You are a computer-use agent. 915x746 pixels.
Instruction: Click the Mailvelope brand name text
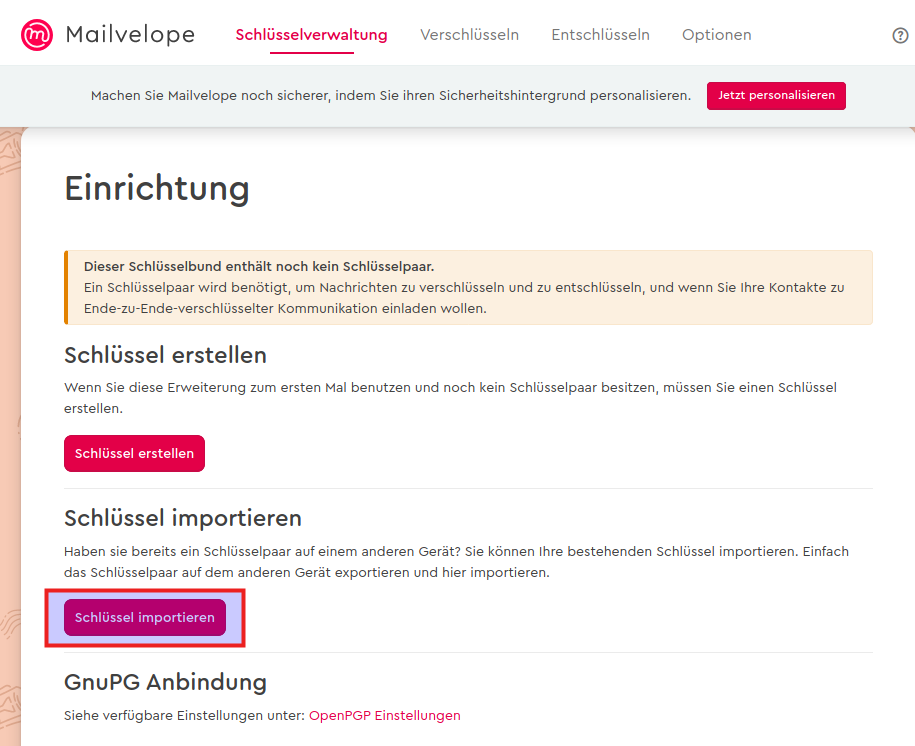pos(130,35)
